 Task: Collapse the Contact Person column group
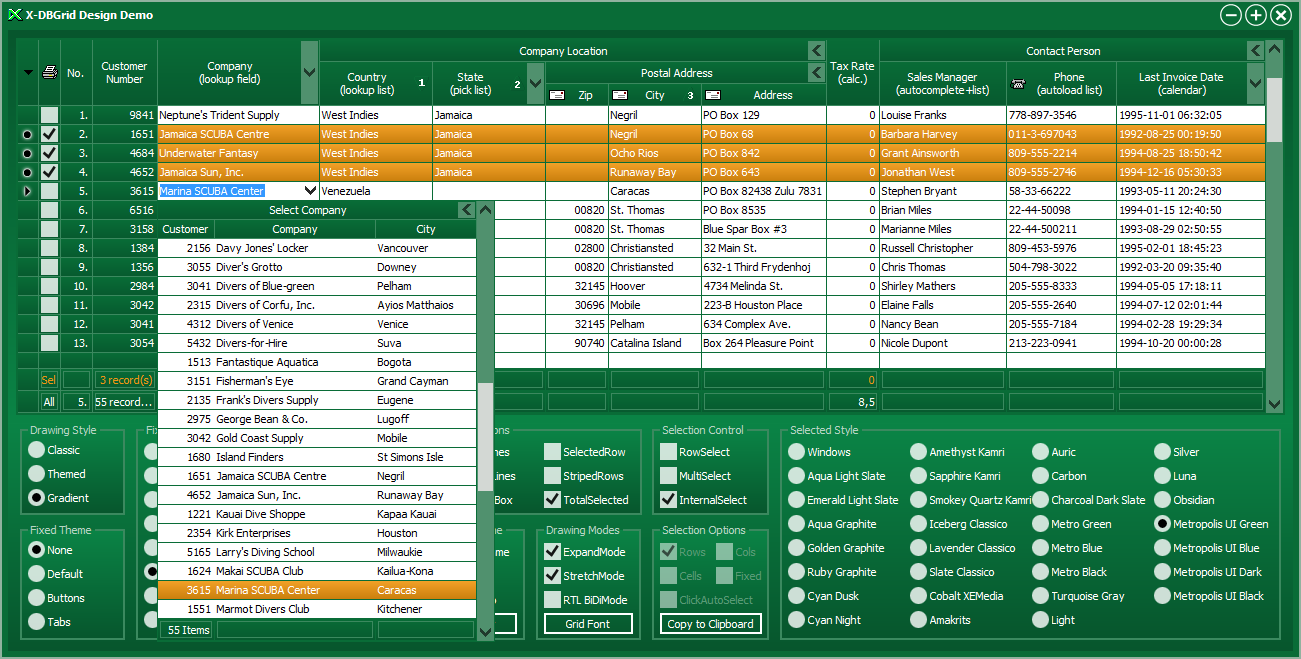1256,51
